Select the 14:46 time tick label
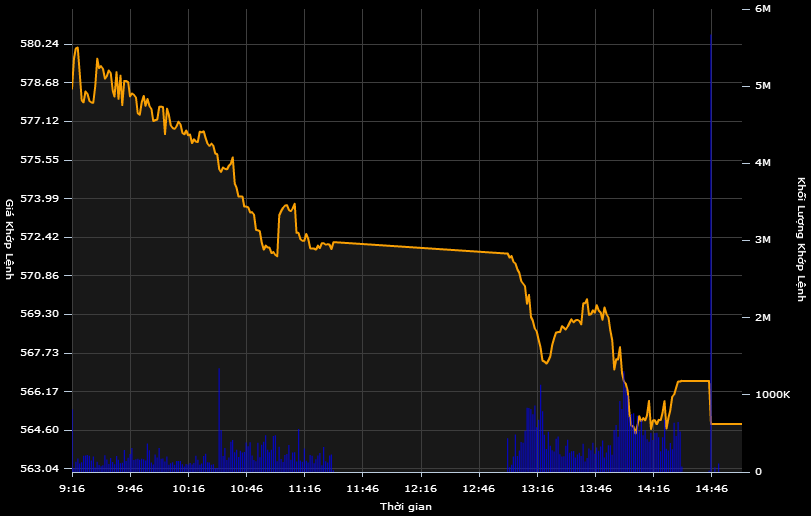This screenshot has width=811, height=516. [711, 488]
